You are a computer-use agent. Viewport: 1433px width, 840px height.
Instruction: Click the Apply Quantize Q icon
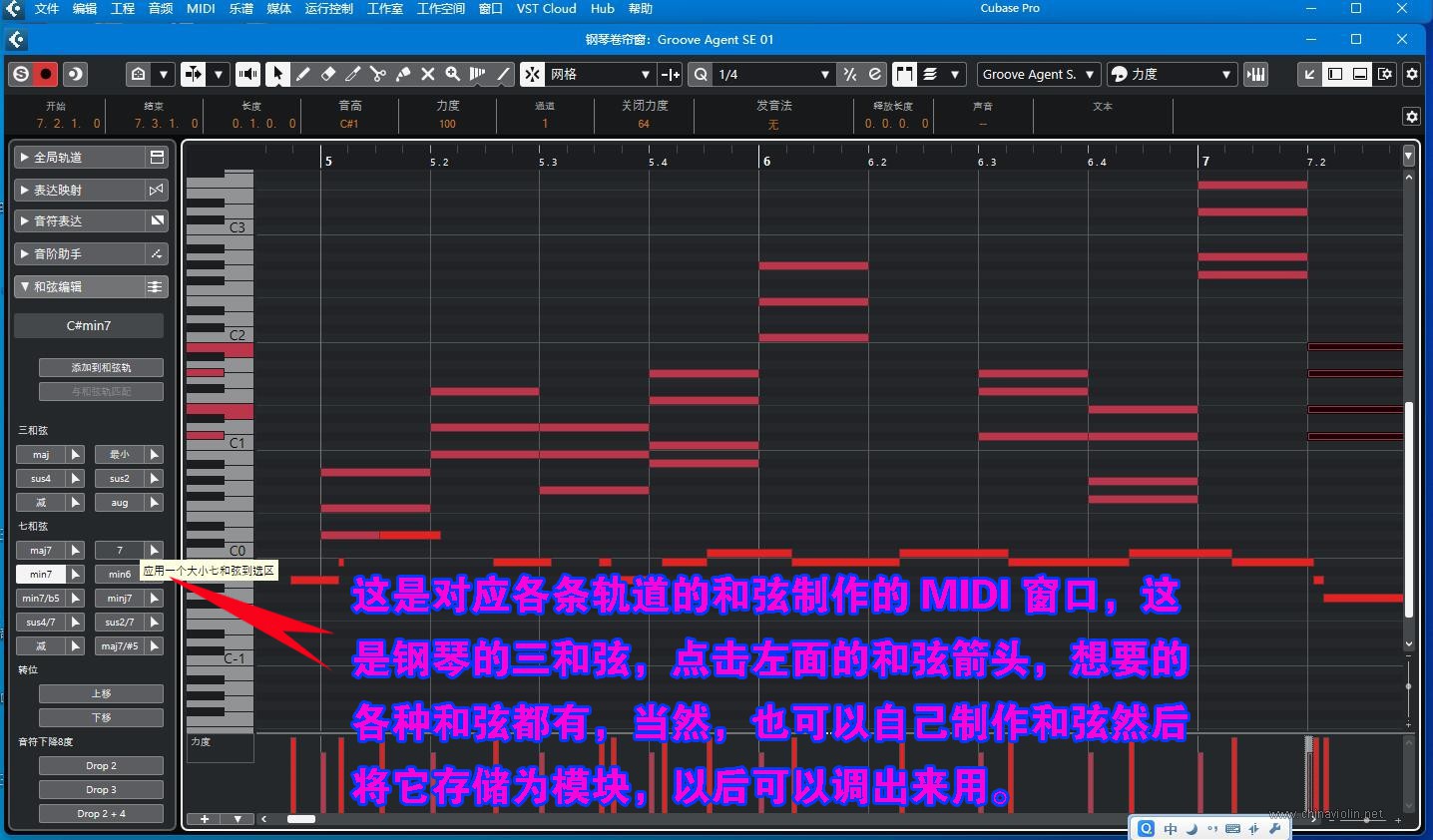(701, 74)
